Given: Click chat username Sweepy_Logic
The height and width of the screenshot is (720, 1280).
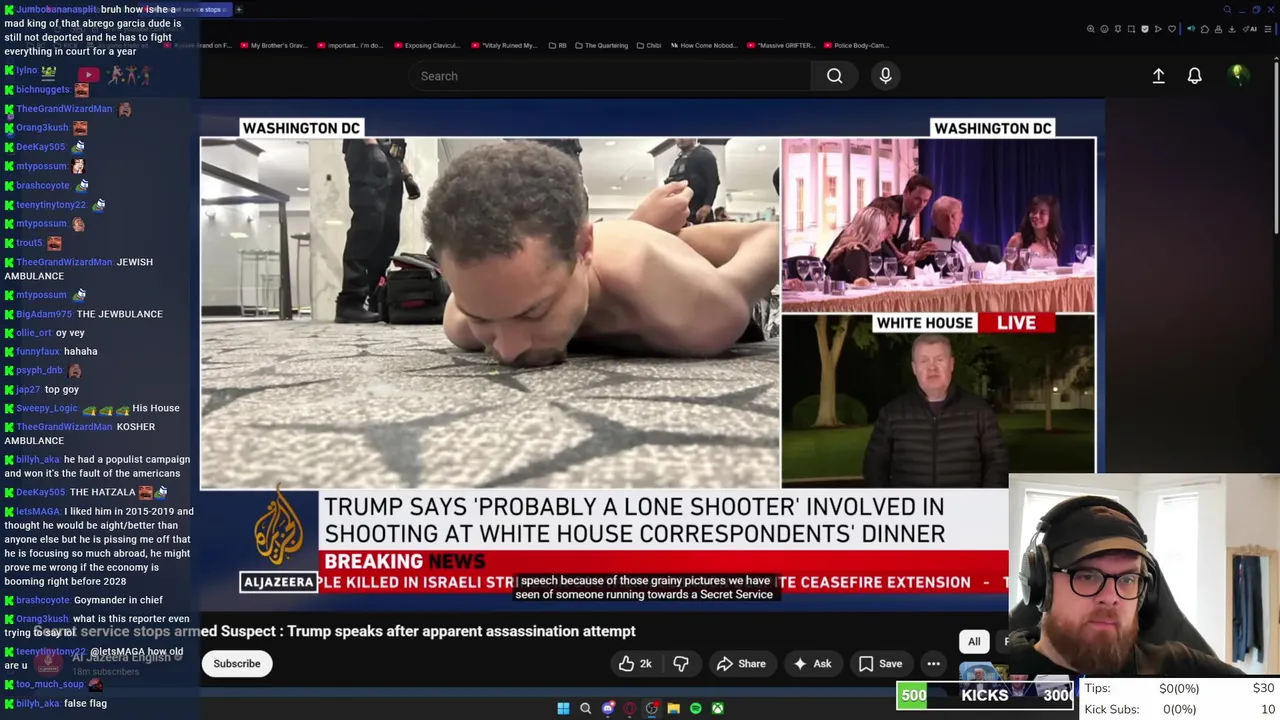Looking at the screenshot, I should tap(46, 408).
